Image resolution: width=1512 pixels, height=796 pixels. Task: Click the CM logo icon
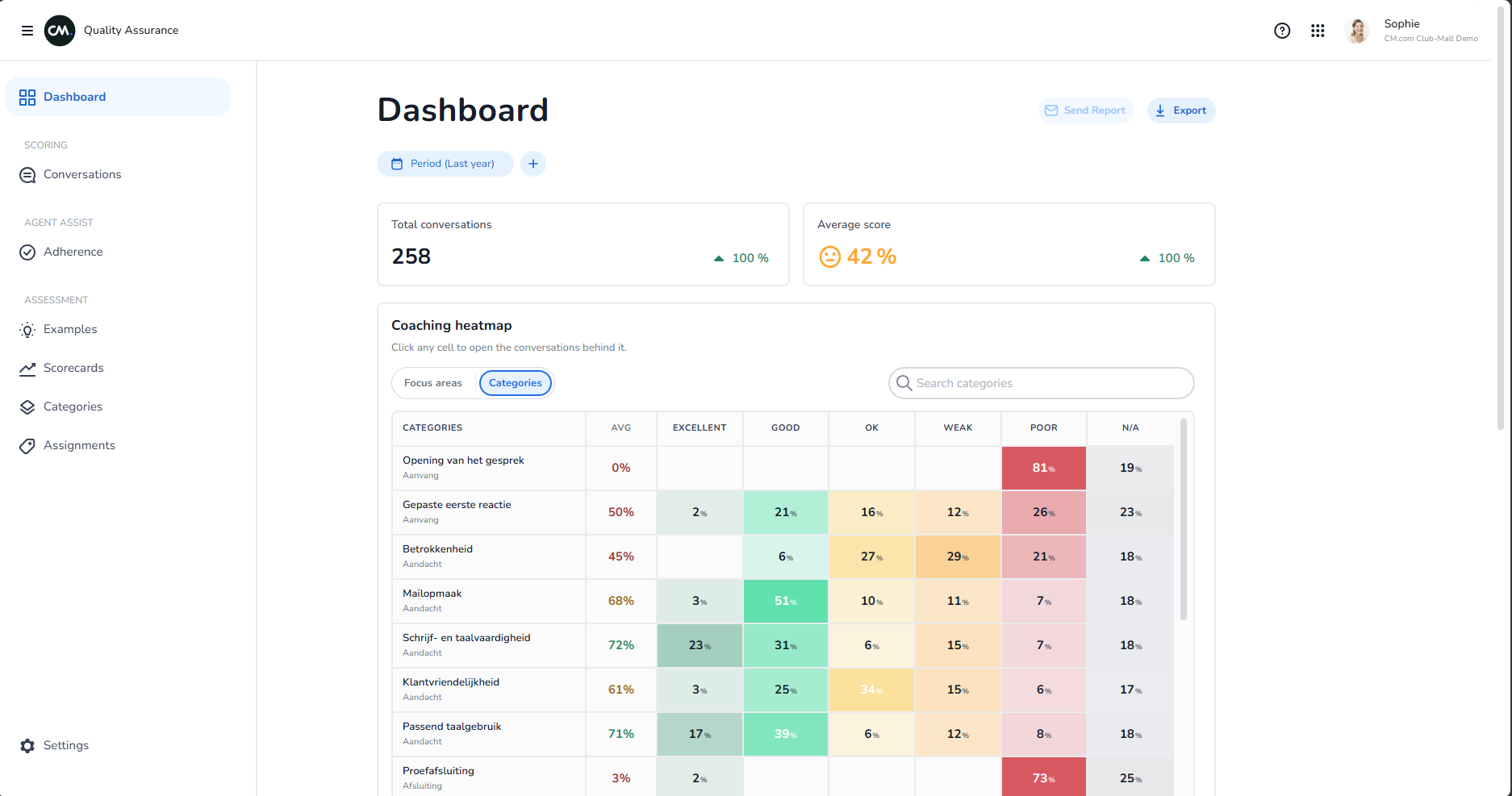pos(60,31)
